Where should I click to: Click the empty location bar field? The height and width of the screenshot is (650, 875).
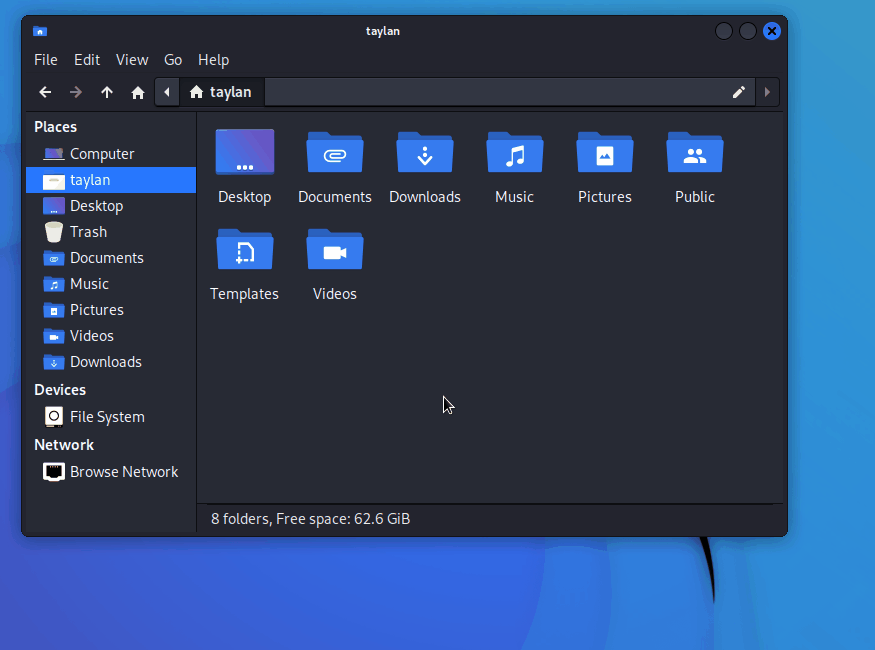pos(496,92)
